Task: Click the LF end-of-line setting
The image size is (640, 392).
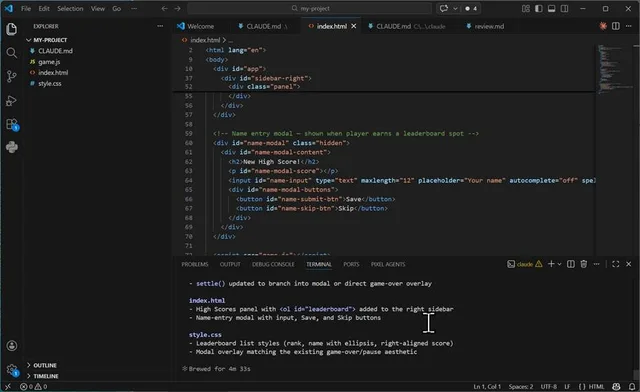Action: 567,386
